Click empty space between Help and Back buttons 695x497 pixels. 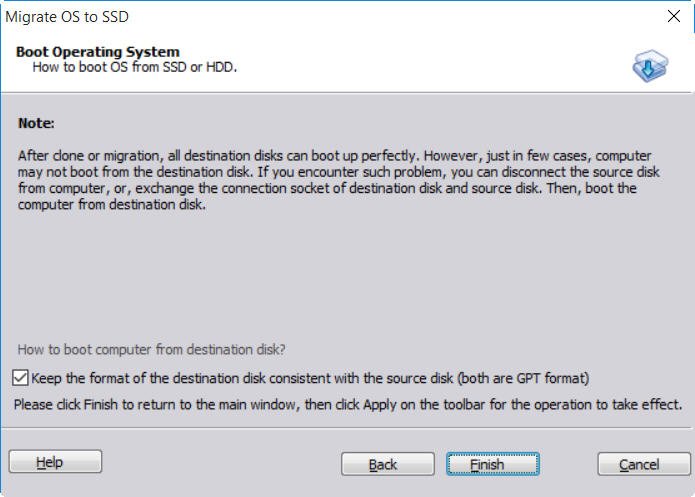220,464
